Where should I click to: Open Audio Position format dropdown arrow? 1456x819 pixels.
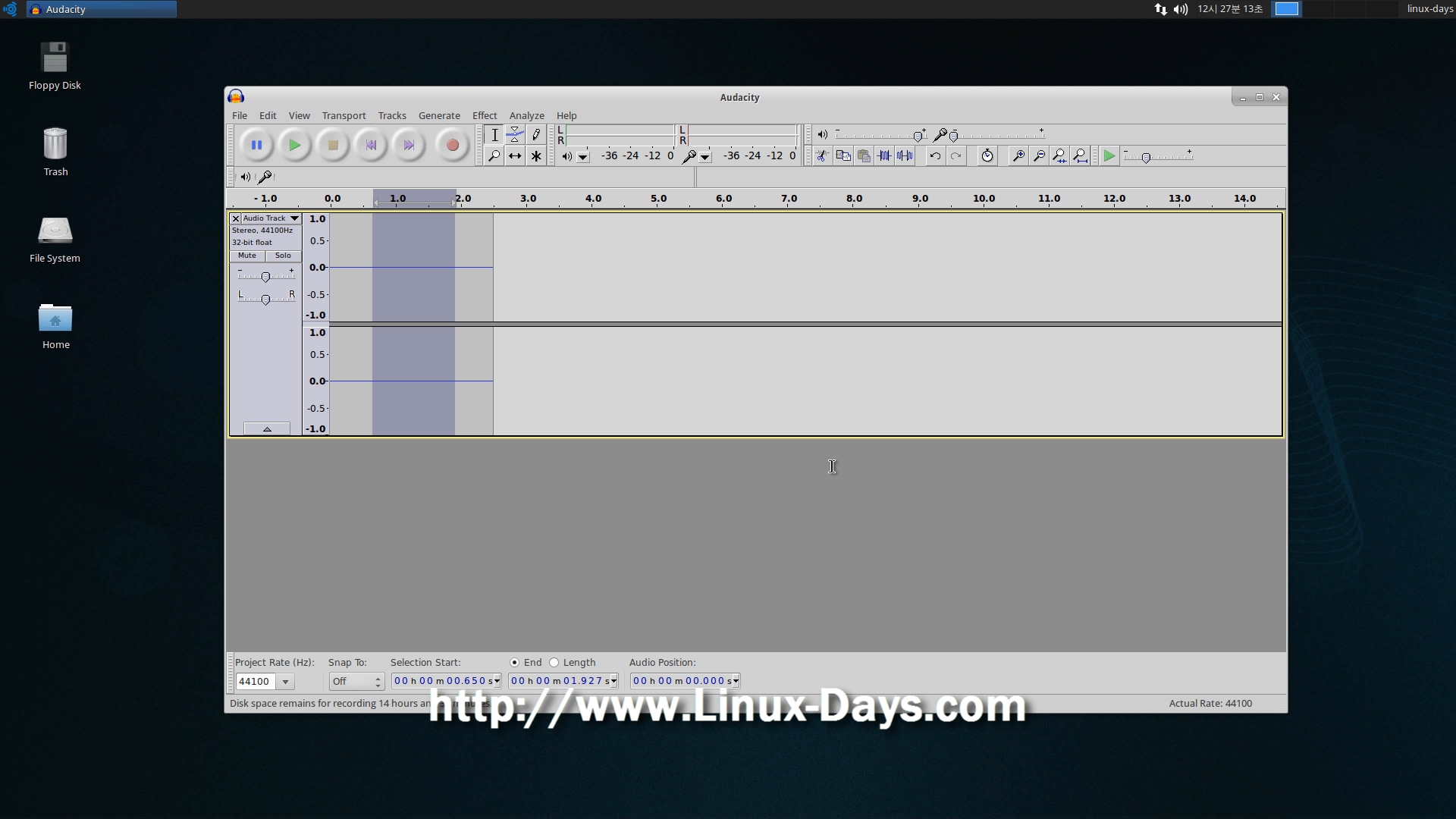[x=736, y=681]
